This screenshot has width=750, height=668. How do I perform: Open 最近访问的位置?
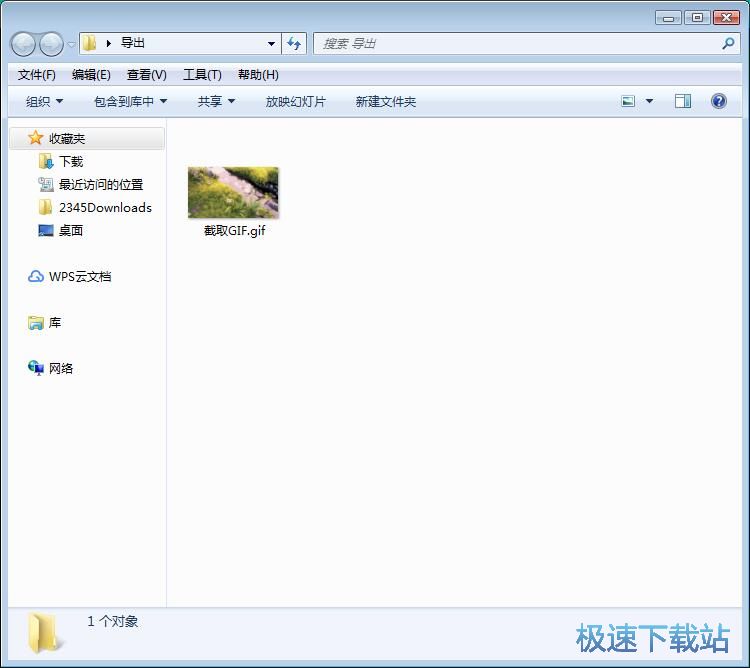pyautogui.click(x=101, y=185)
